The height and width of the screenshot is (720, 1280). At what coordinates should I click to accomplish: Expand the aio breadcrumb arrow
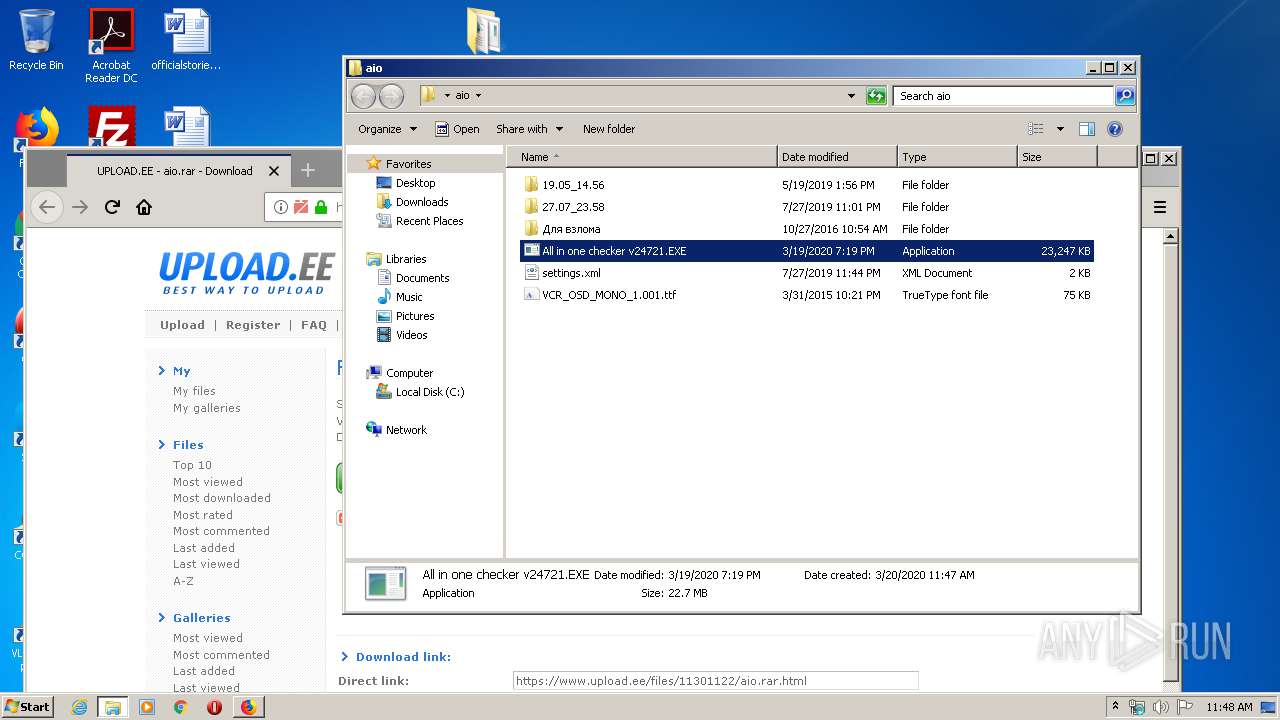(x=478, y=96)
